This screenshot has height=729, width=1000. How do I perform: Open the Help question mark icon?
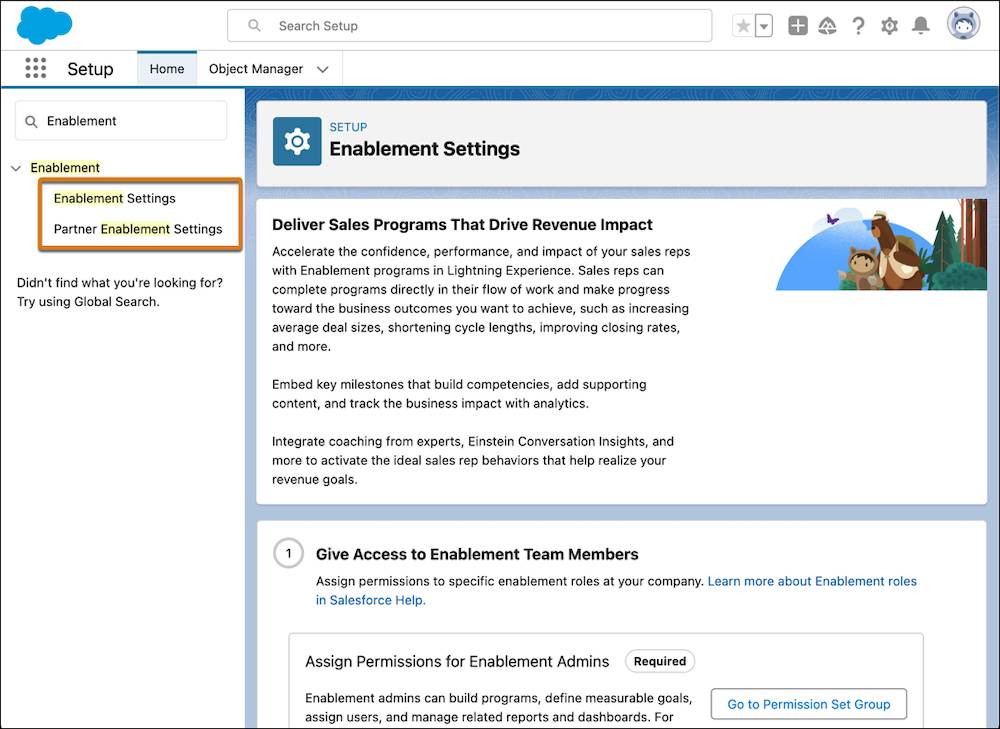click(858, 26)
